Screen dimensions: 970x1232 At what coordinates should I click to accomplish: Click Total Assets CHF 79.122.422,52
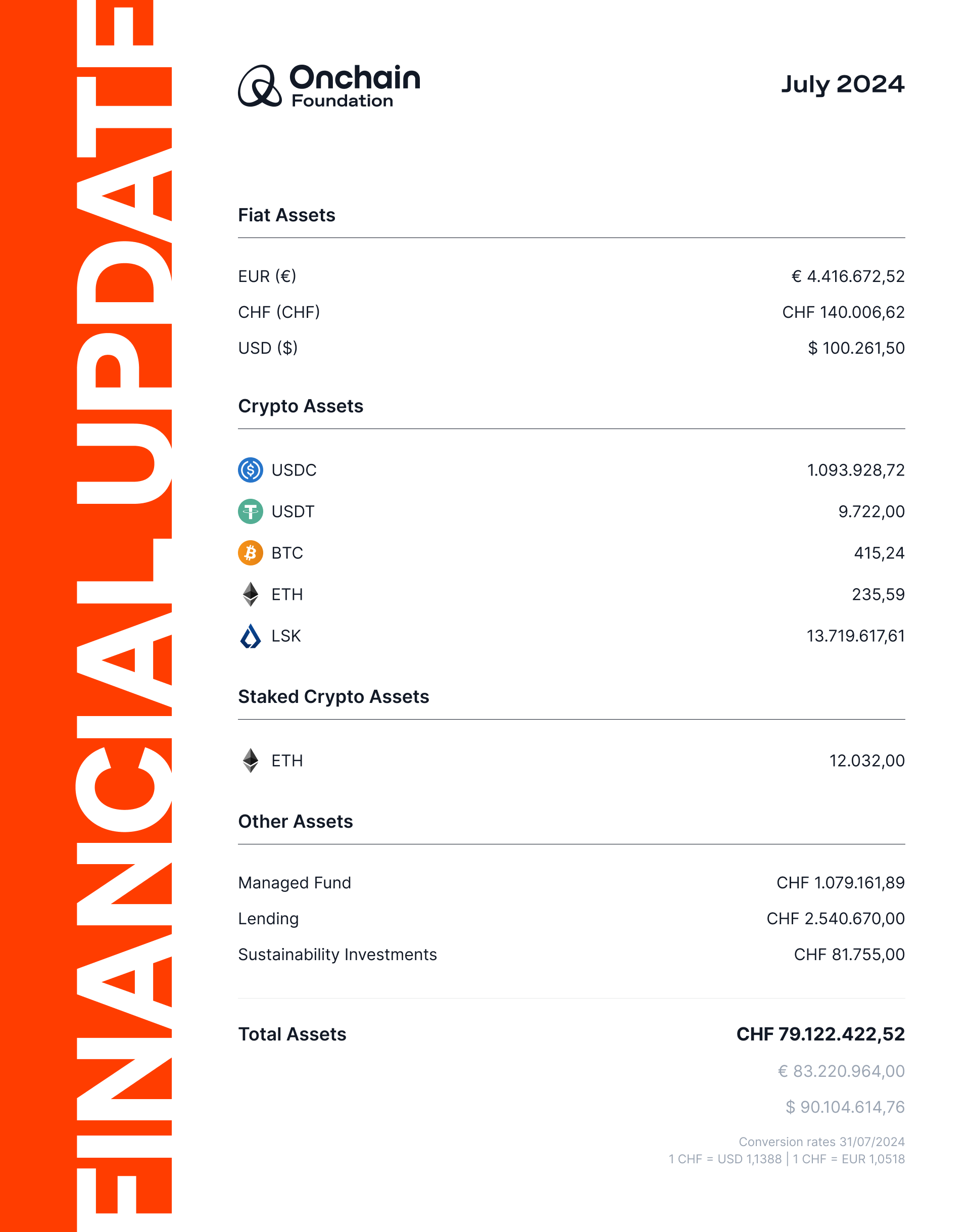pyautogui.click(x=820, y=1034)
